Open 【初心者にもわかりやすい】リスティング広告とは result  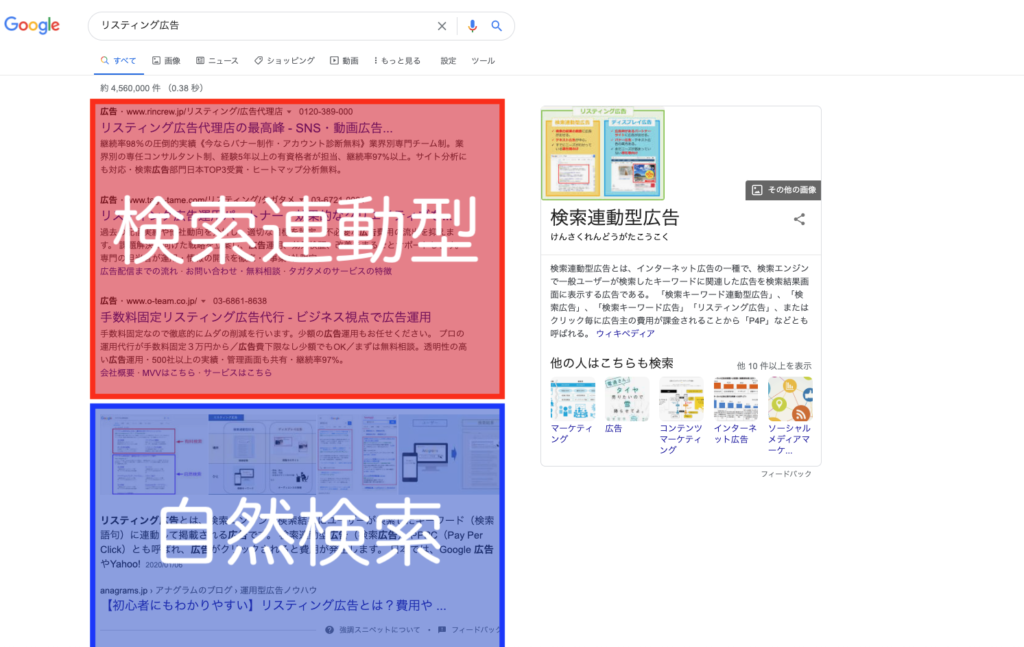click(274, 606)
